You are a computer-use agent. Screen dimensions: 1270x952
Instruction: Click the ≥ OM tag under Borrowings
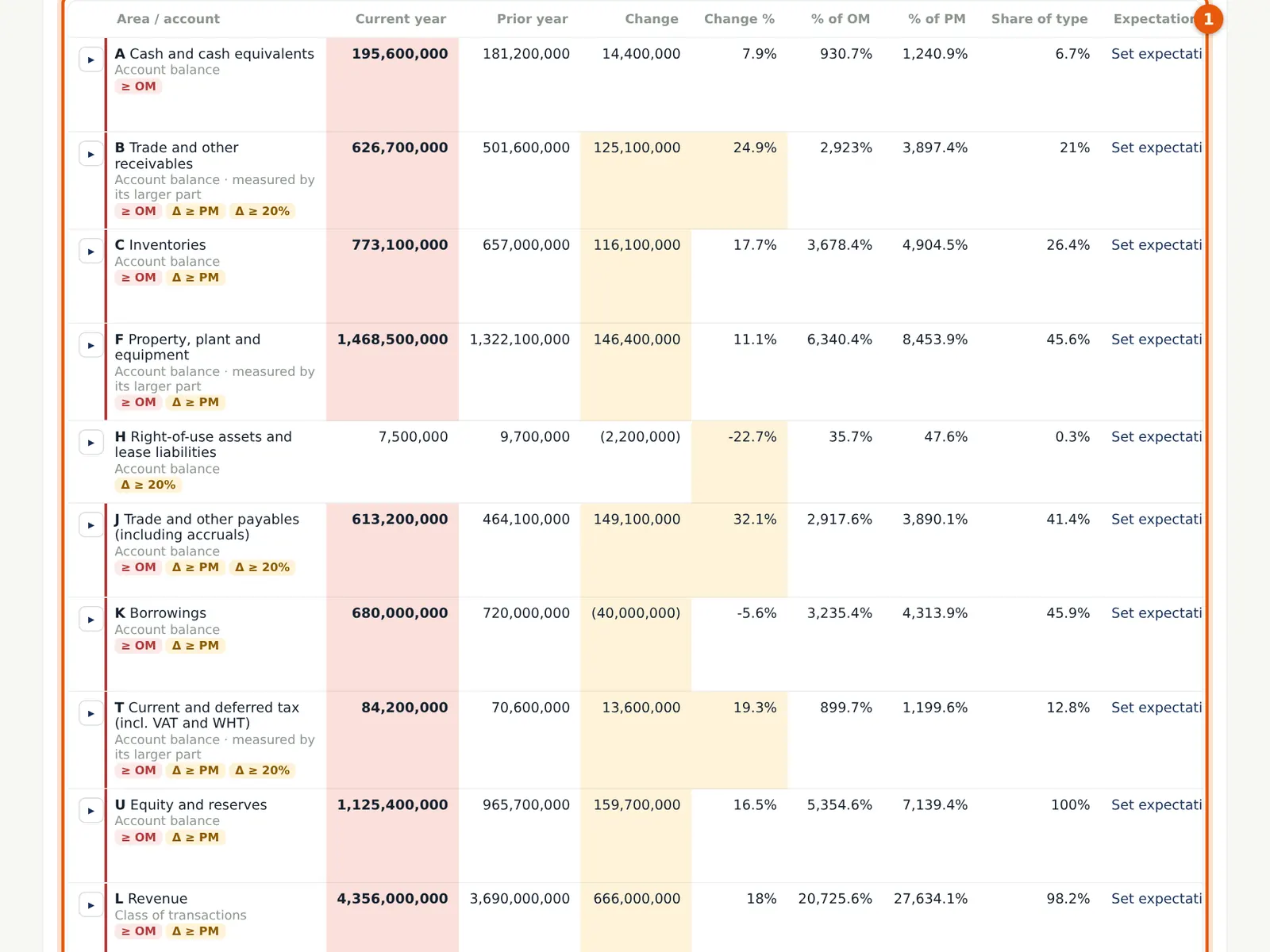(139, 646)
